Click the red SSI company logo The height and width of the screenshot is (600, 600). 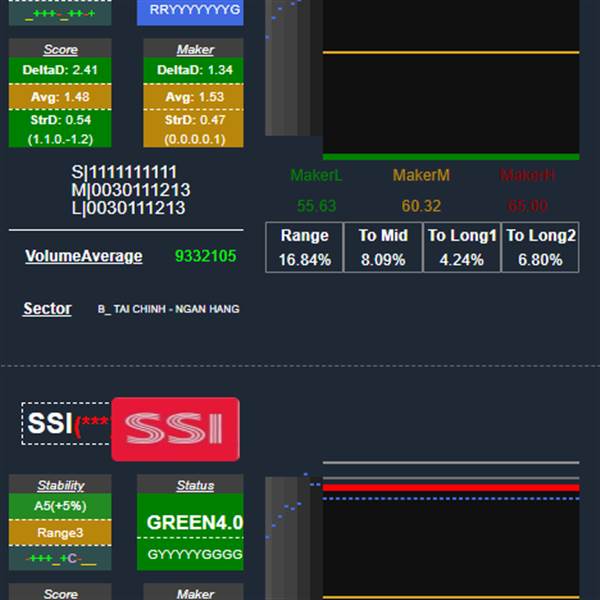[x=176, y=429]
